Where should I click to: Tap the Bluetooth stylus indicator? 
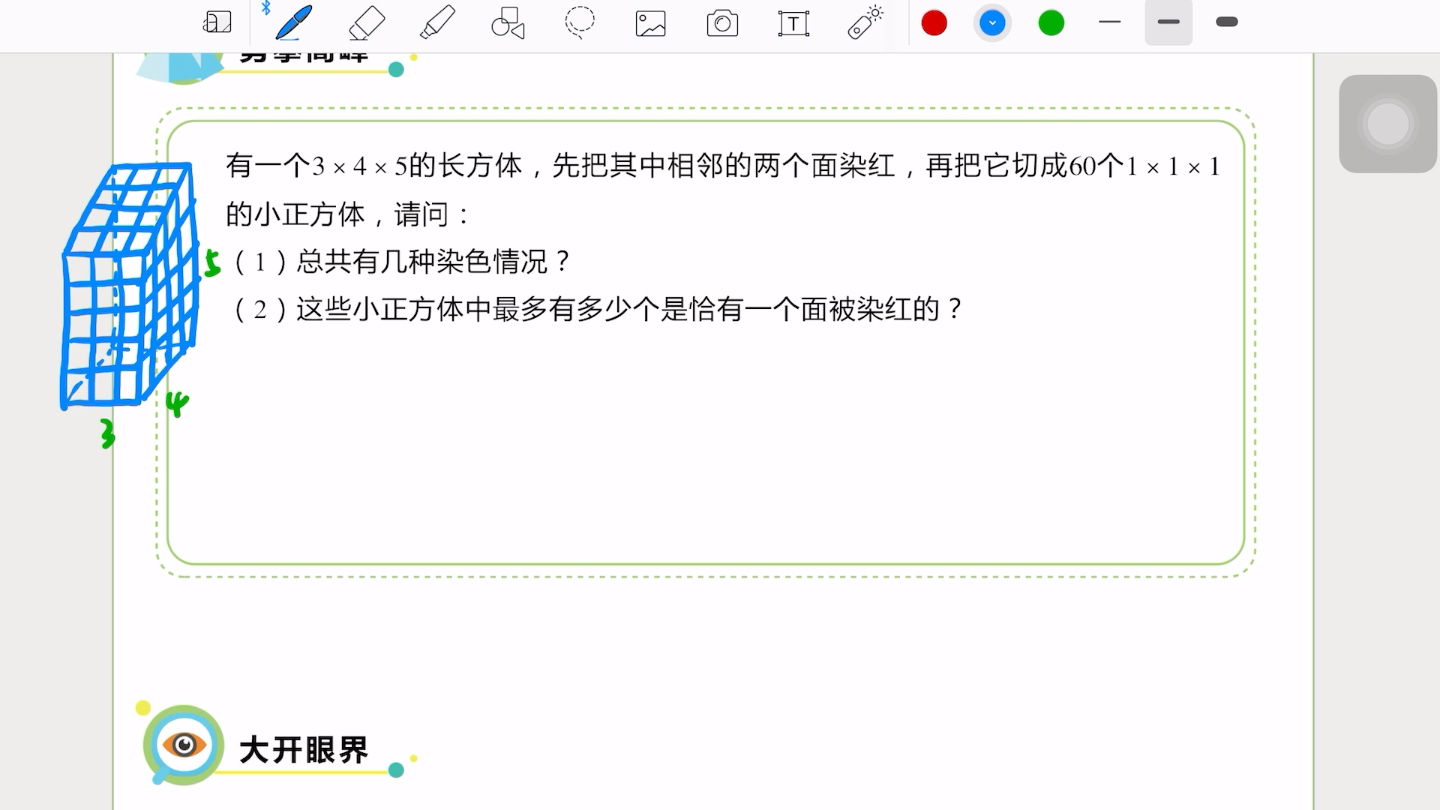[266, 8]
